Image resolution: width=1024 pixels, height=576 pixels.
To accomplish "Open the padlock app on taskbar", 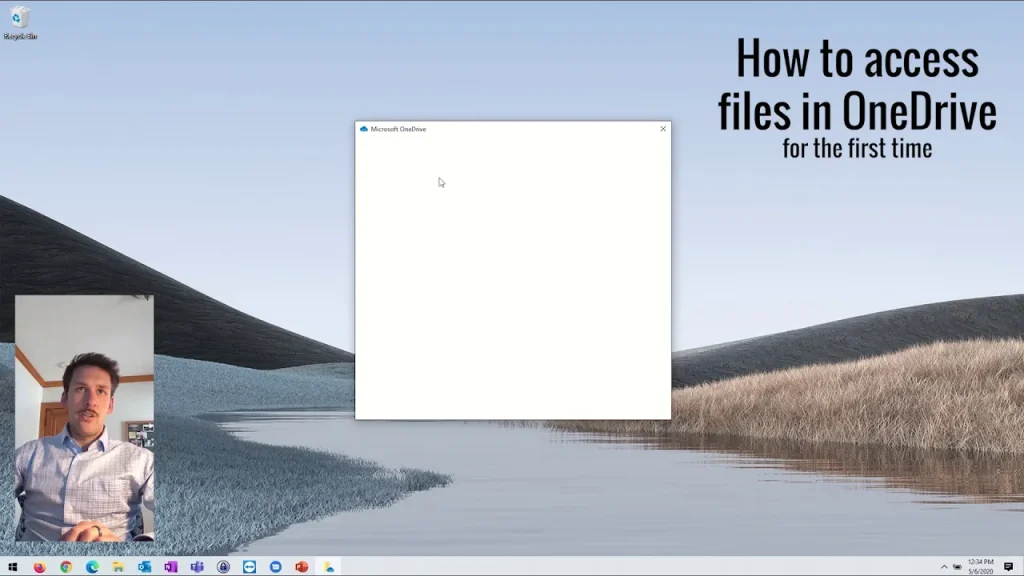I will click(x=223, y=567).
